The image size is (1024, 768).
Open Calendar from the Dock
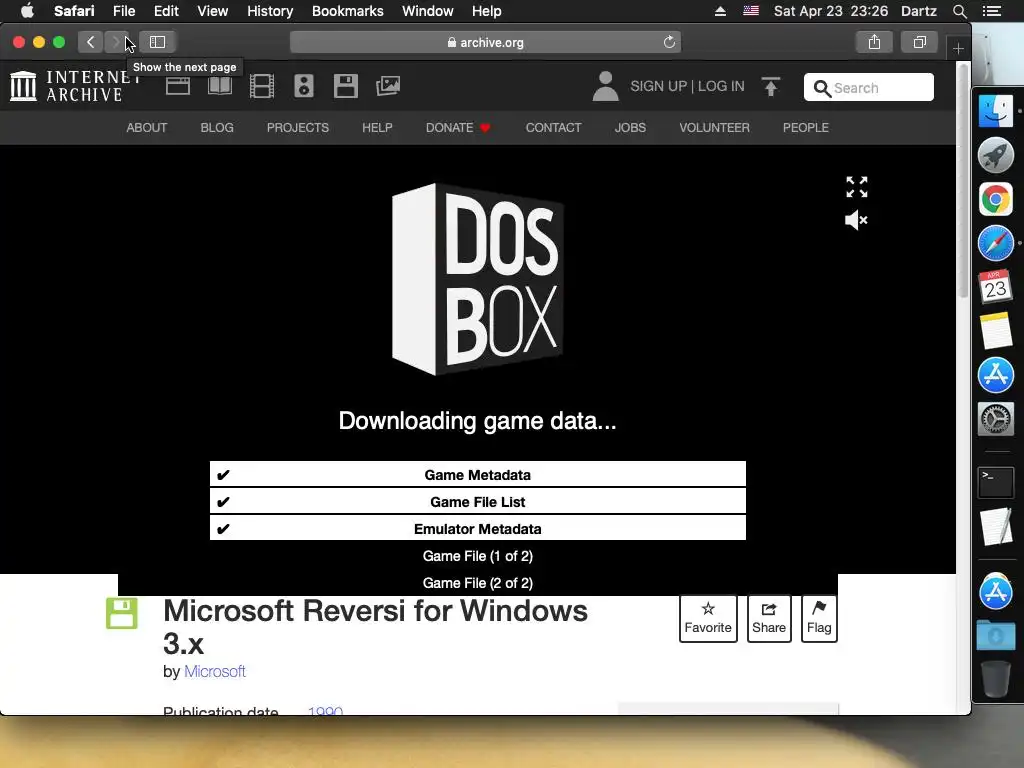click(995, 287)
